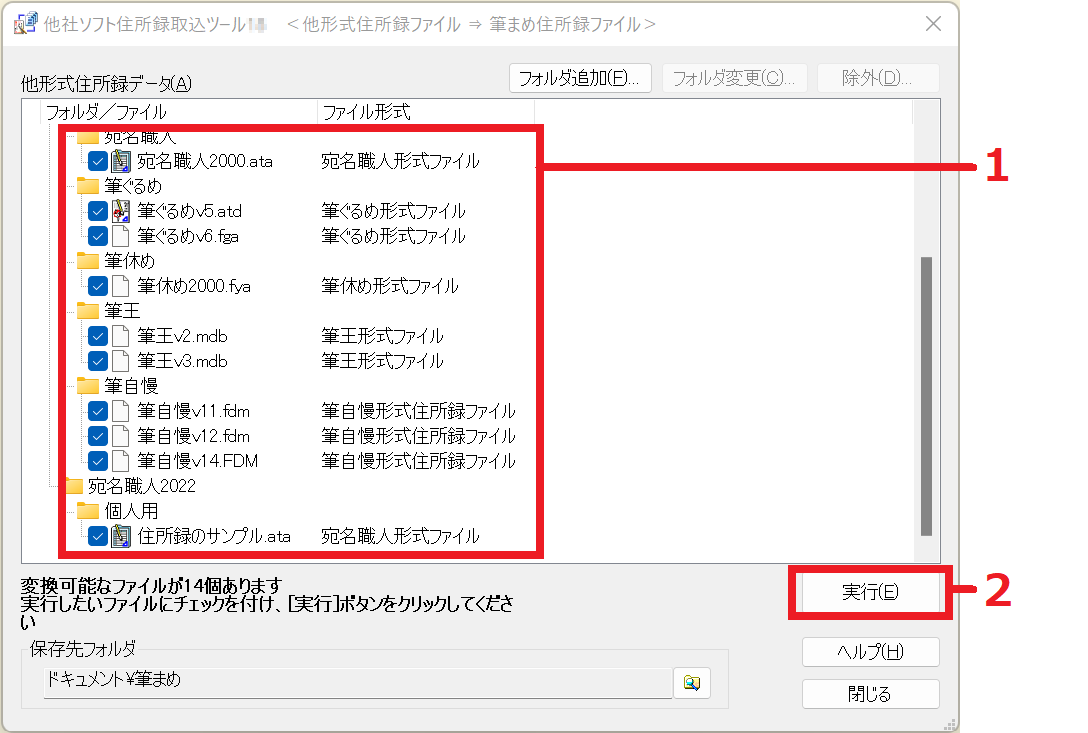Click the application icon in the title bar

tap(25, 23)
